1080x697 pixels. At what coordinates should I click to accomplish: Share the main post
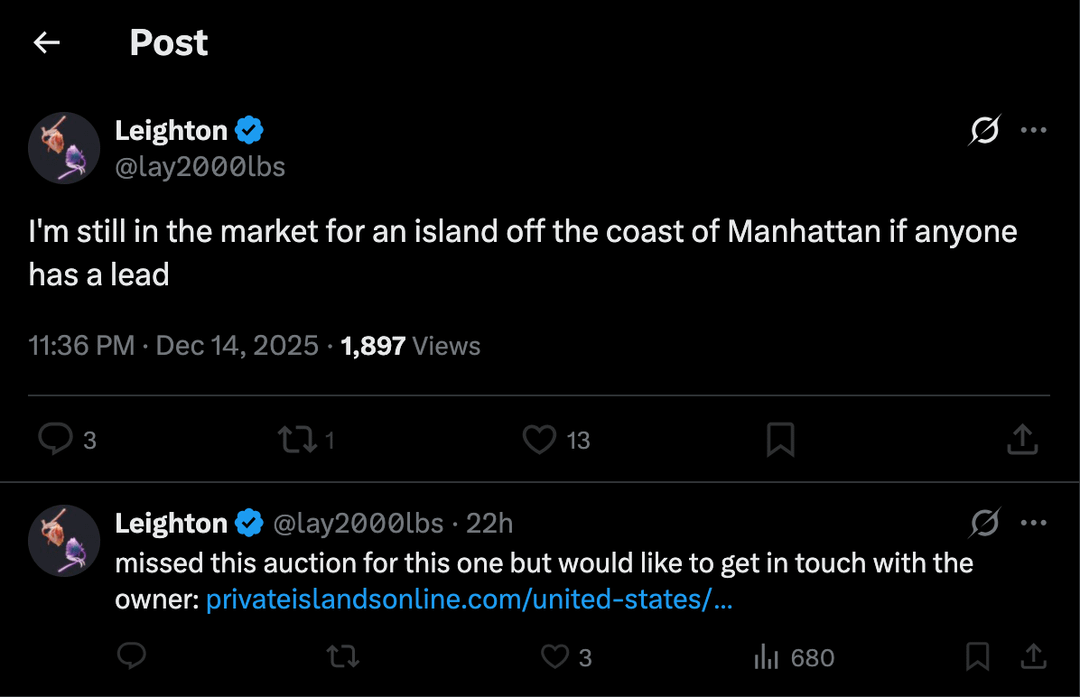(x=1021, y=439)
